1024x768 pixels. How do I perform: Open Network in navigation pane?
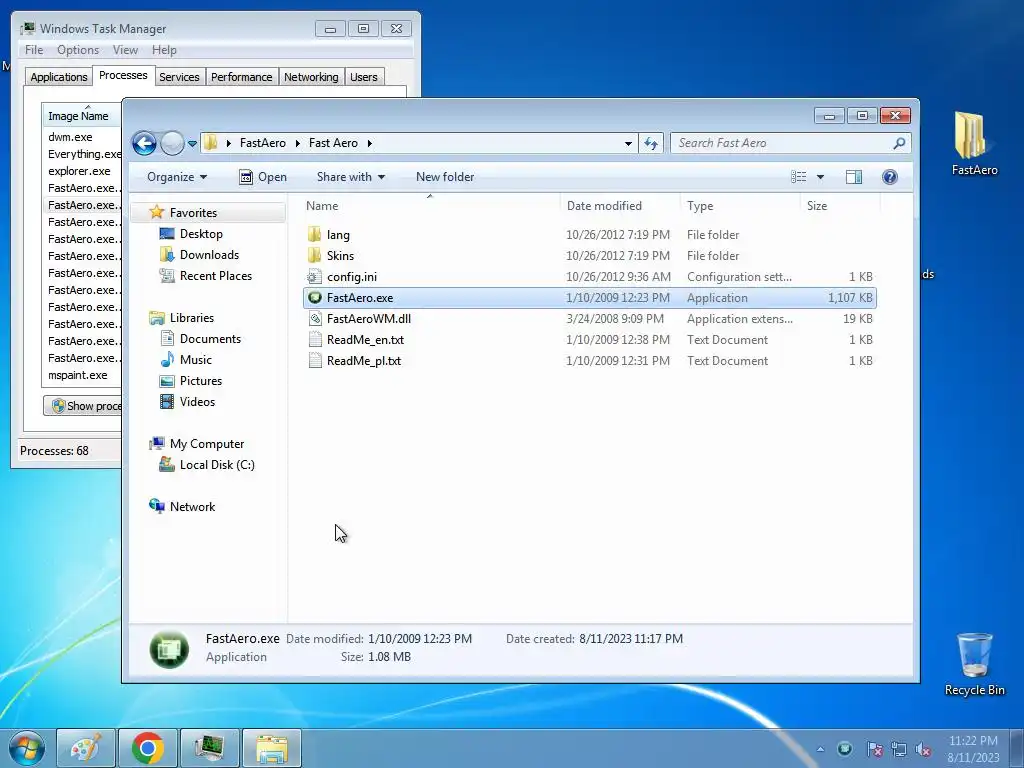point(192,507)
